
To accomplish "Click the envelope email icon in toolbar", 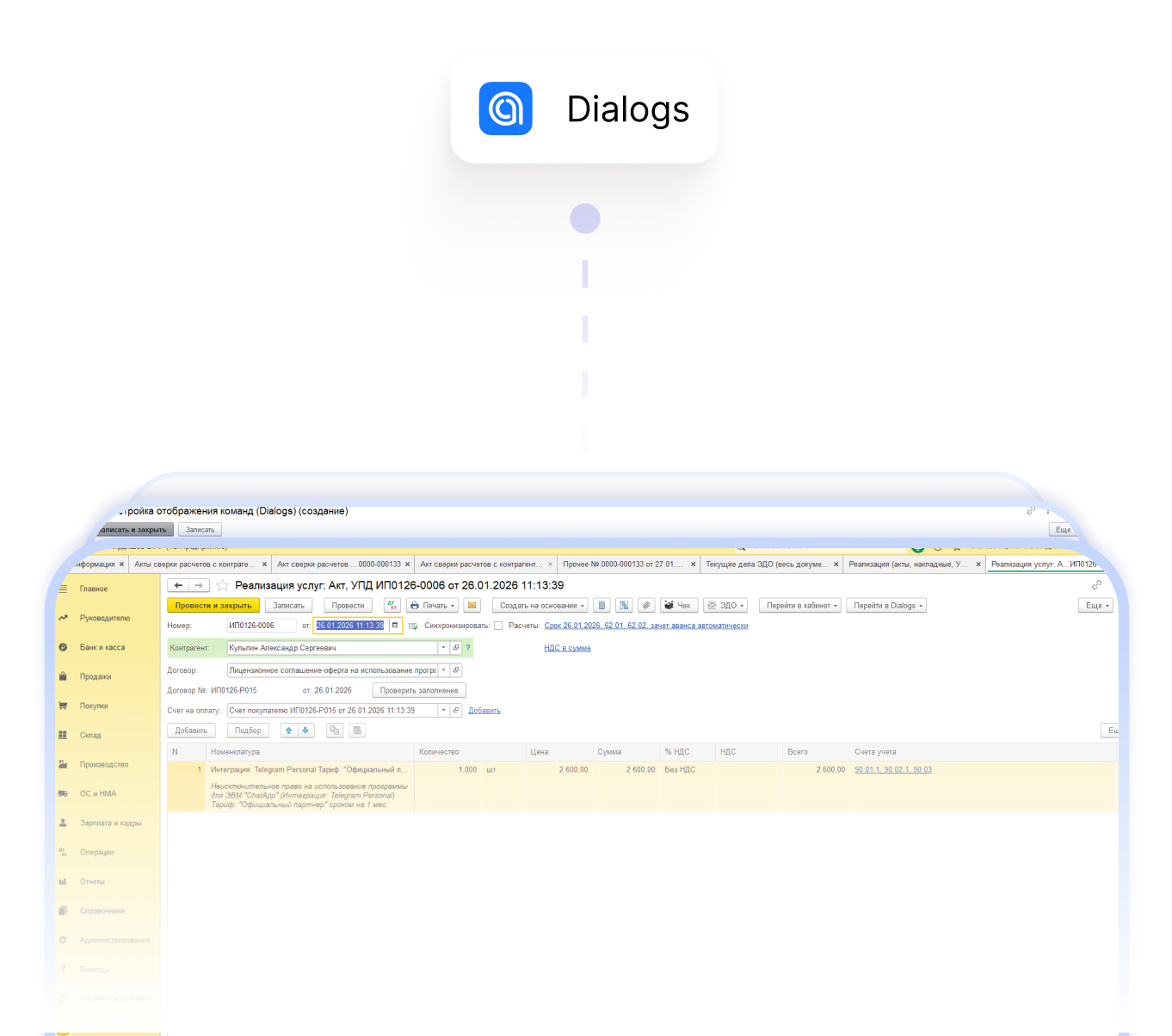I will tap(472, 606).
